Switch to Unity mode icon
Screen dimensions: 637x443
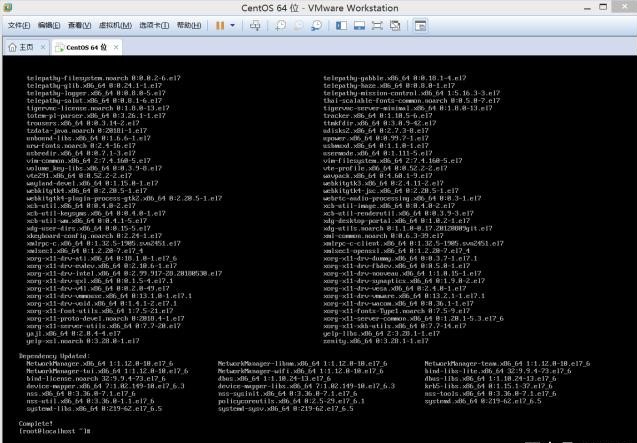click(395, 25)
